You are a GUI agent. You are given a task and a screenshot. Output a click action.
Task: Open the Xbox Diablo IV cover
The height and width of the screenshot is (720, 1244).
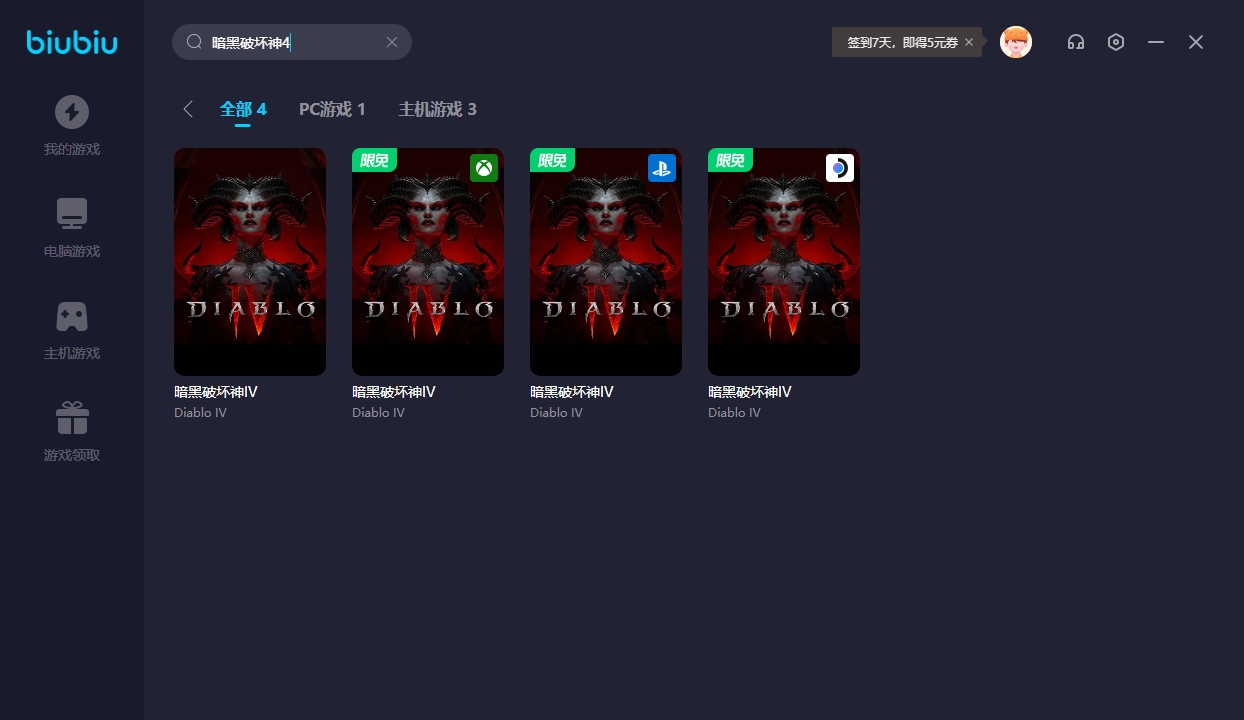pyautogui.click(x=428, y=262)
